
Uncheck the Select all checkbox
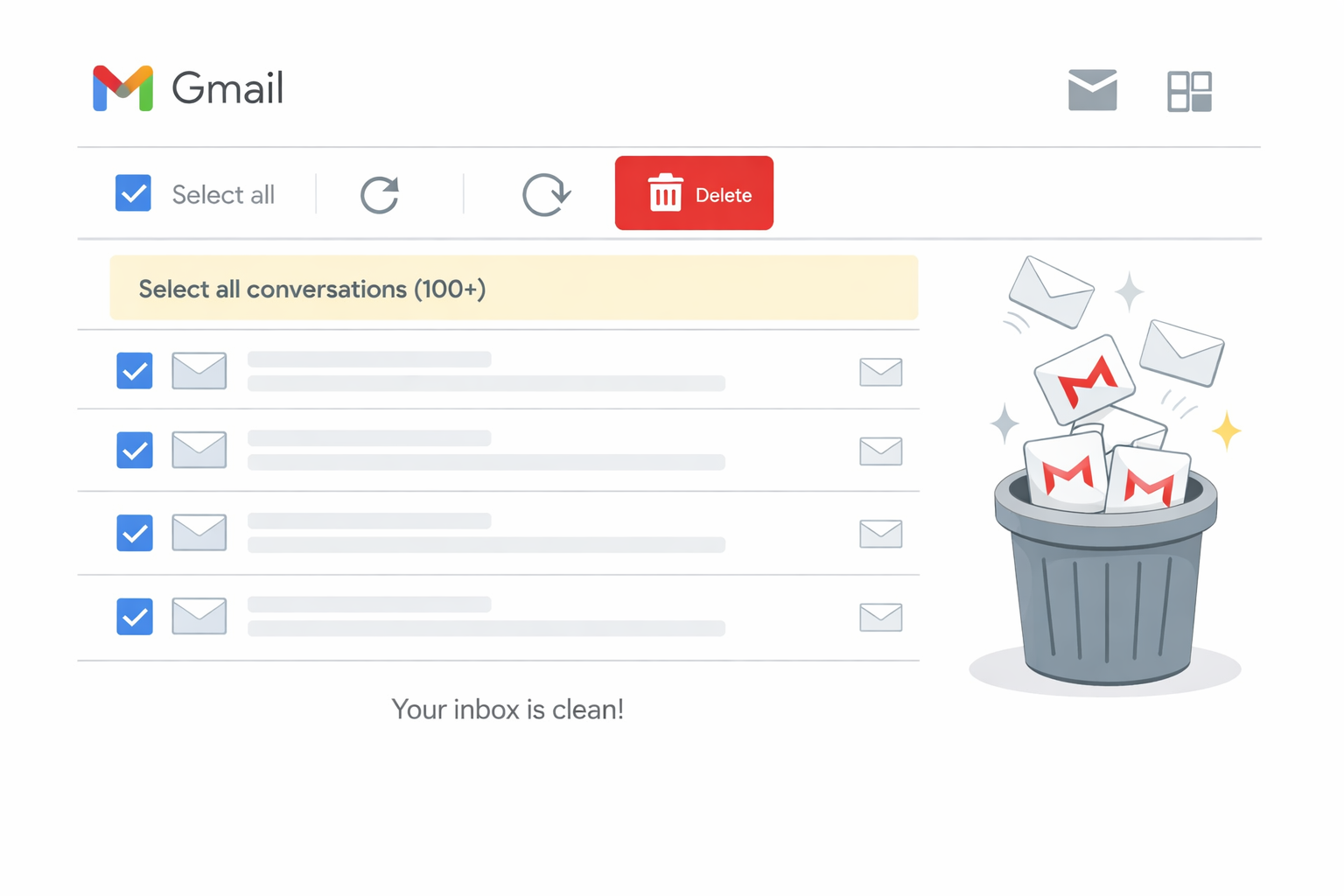coord(134,193)
